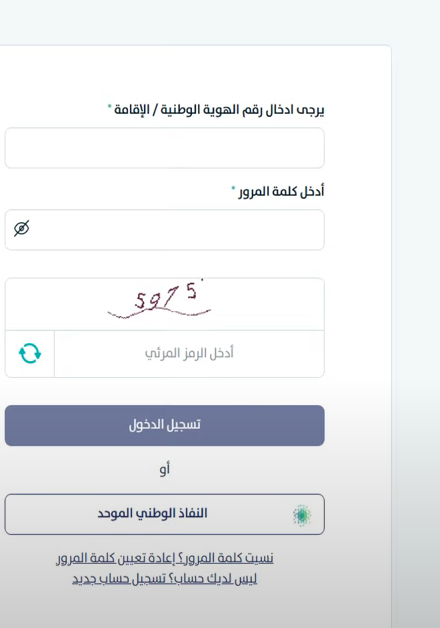Screen dimensions: 440x628
Task: Click the ليس لديك حساب؟ link text
Action: pyautogui.click(x=211, y=579)
